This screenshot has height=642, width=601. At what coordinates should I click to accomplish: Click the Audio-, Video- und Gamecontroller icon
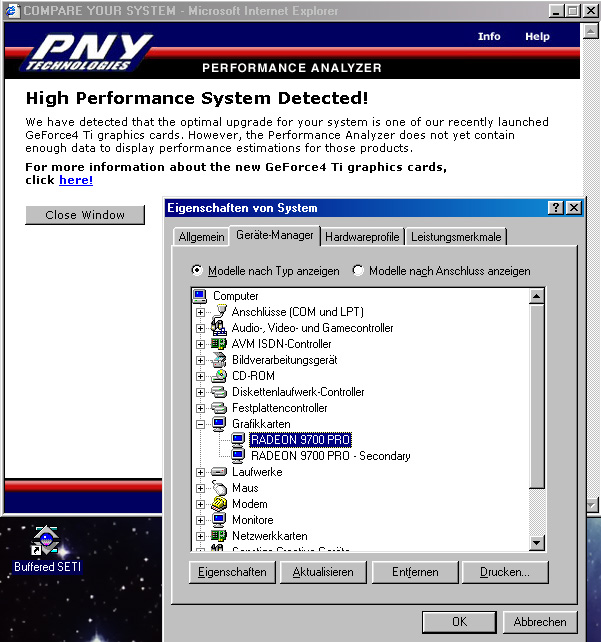219,328
